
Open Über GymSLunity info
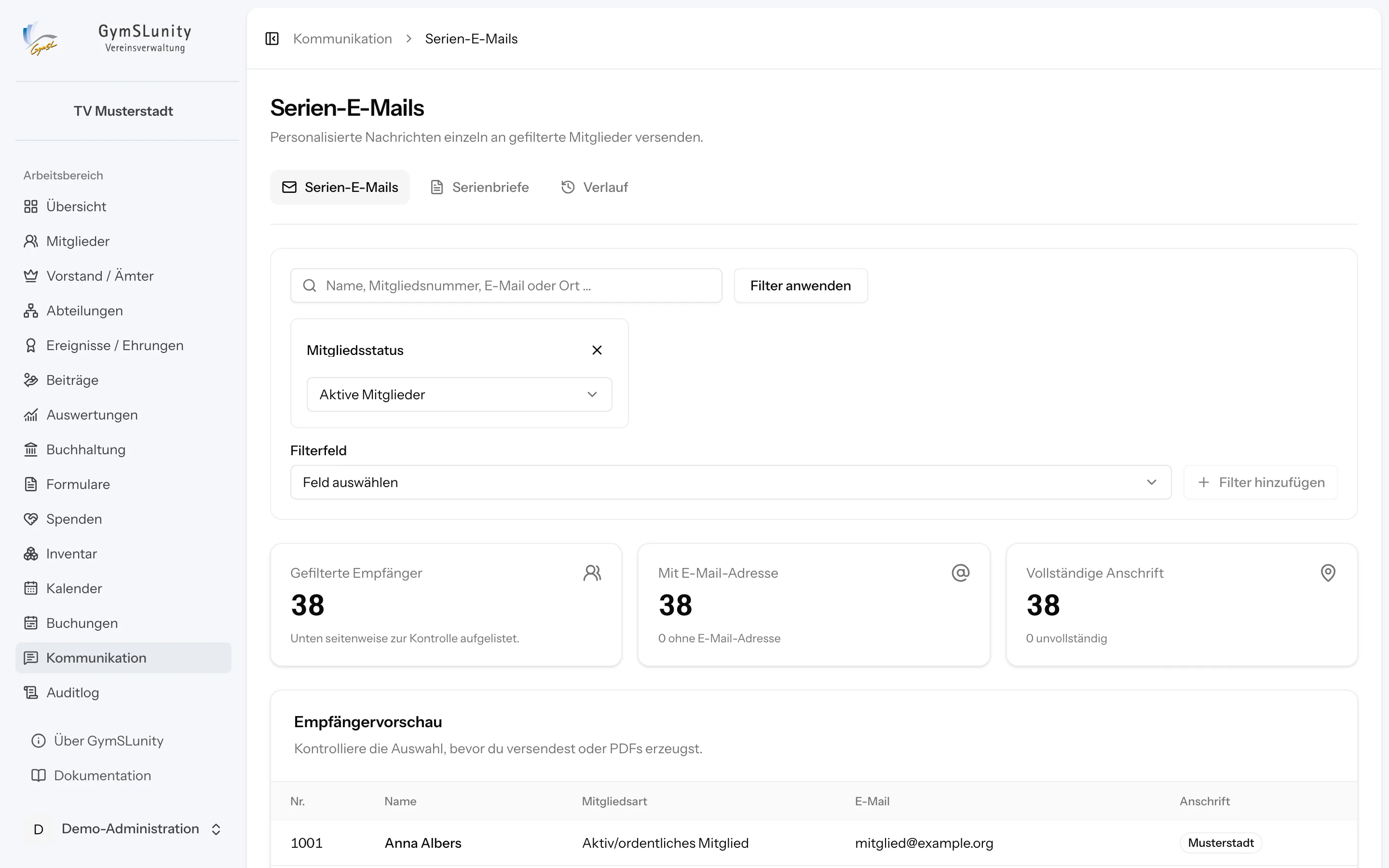[x=123, y=741]
